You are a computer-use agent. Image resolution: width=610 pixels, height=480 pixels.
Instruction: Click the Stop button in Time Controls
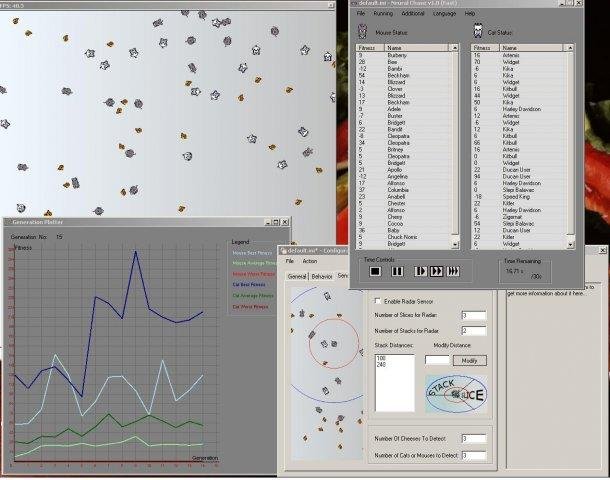point(375,271)
